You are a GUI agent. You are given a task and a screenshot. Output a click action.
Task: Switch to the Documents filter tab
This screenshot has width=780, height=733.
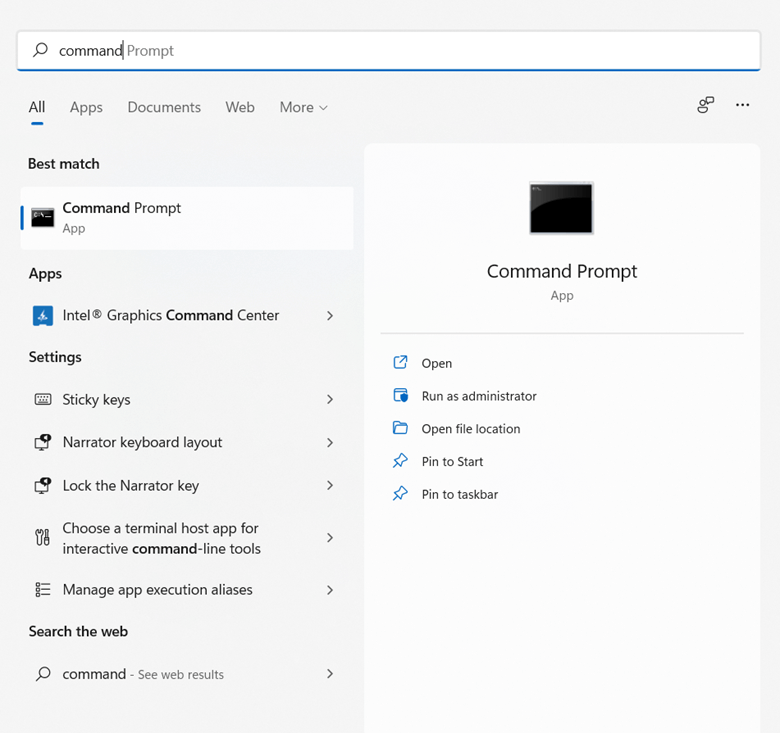164,107
